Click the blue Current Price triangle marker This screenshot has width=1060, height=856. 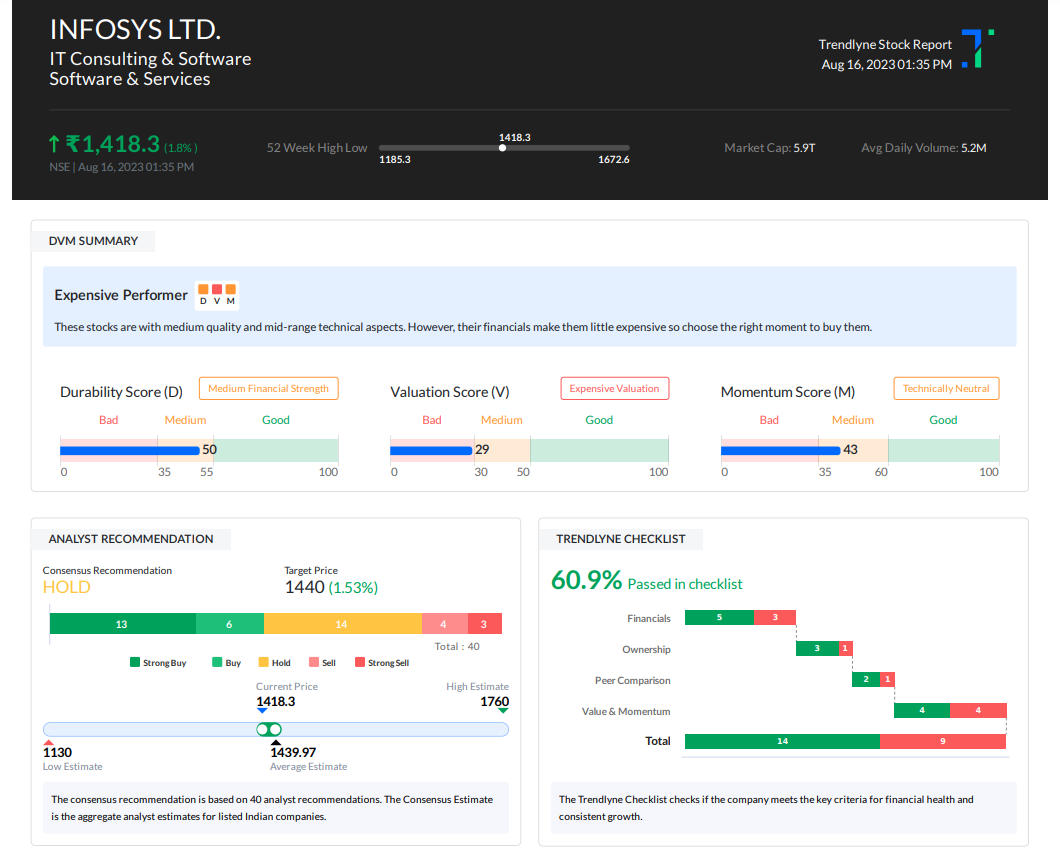coord(262,711)
